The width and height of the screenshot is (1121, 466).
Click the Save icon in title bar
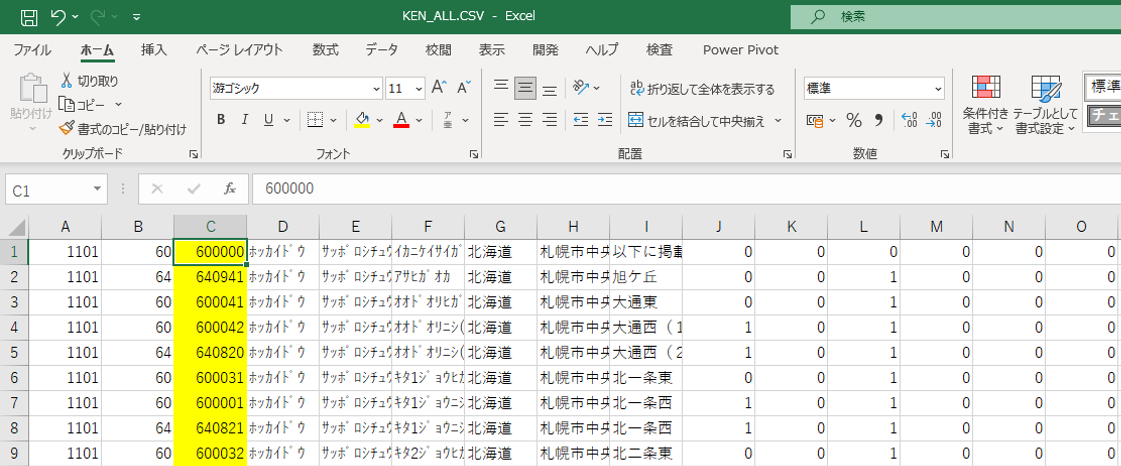(29, 17)
